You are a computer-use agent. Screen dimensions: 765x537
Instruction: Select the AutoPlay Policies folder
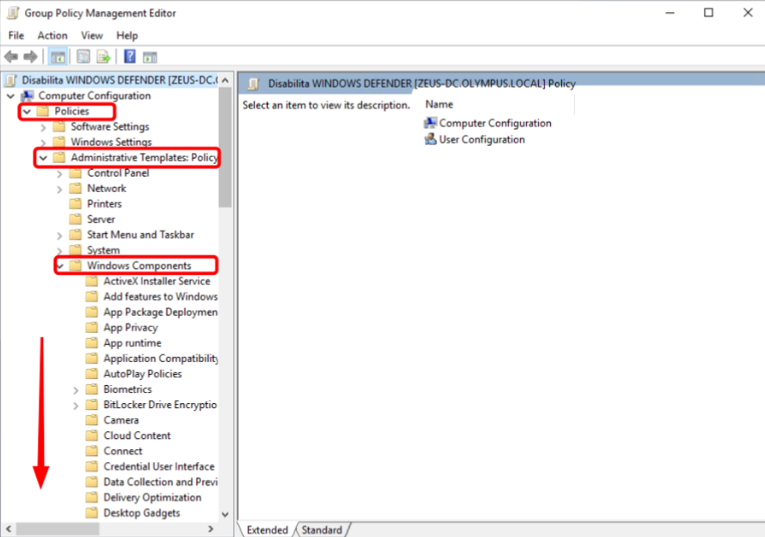[x=142, y=374]
